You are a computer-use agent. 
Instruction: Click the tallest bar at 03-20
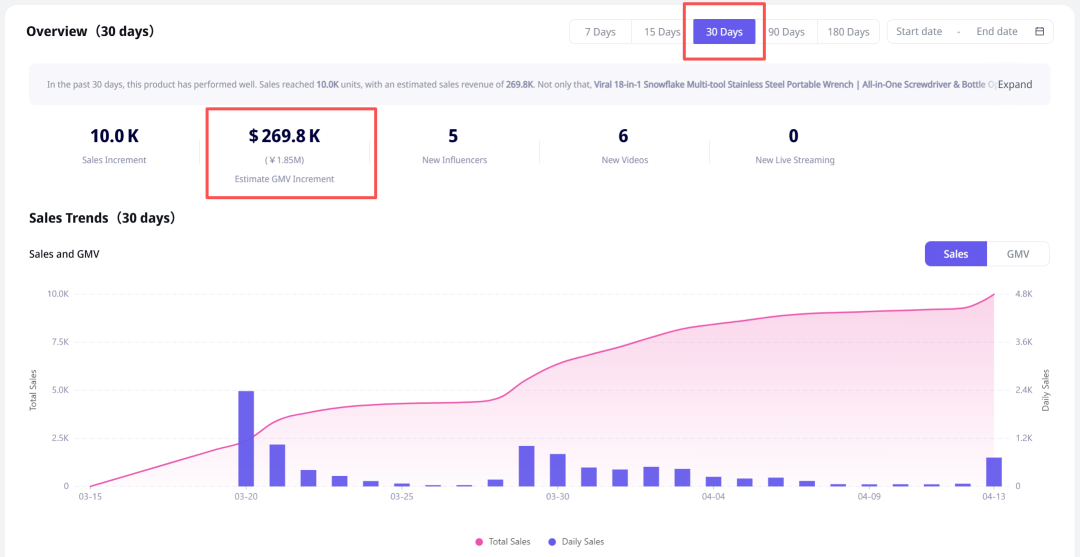pyautogui.click(x=246, y=440)
